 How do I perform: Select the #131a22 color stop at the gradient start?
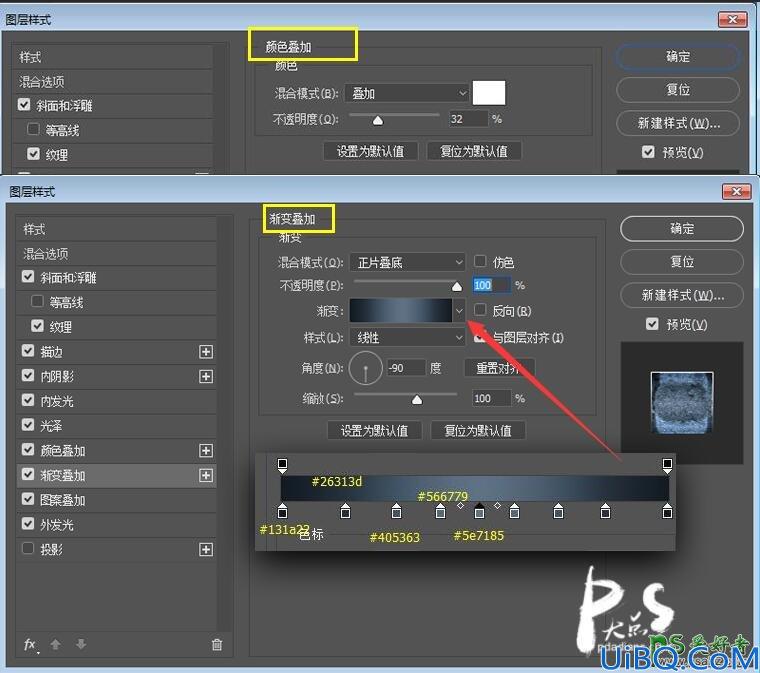283,511
